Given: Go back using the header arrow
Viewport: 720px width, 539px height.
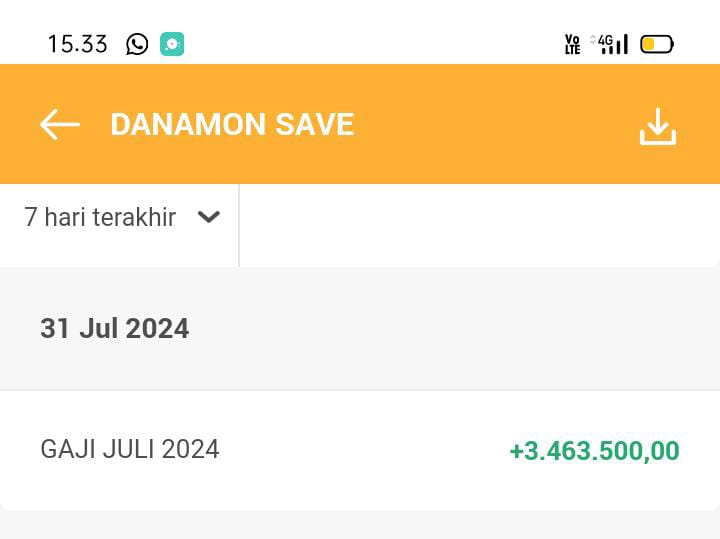Looking at the screenshot, I should [x=60, y=124].
